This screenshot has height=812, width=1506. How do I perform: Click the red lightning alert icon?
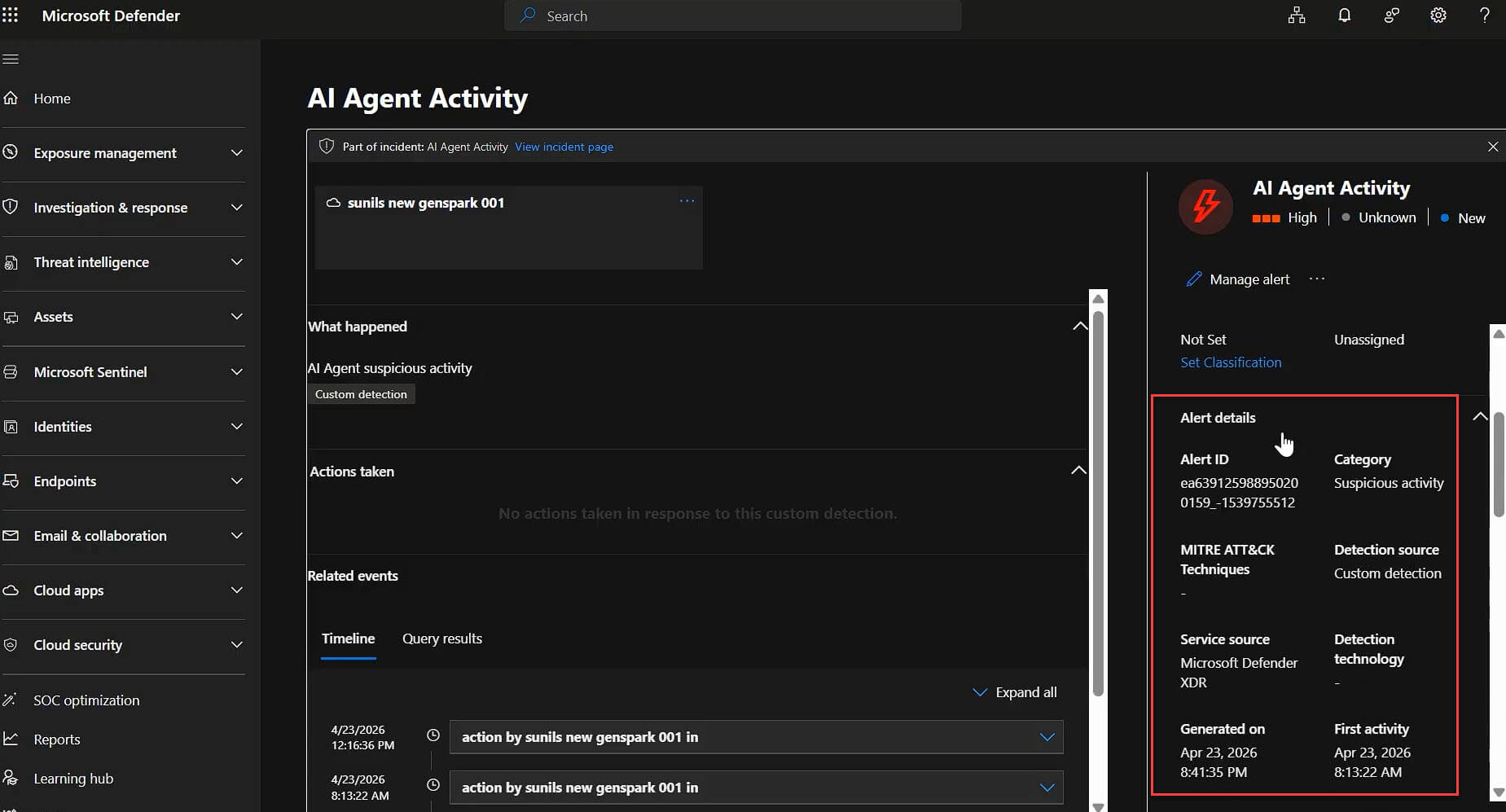tap(1206, 206)
